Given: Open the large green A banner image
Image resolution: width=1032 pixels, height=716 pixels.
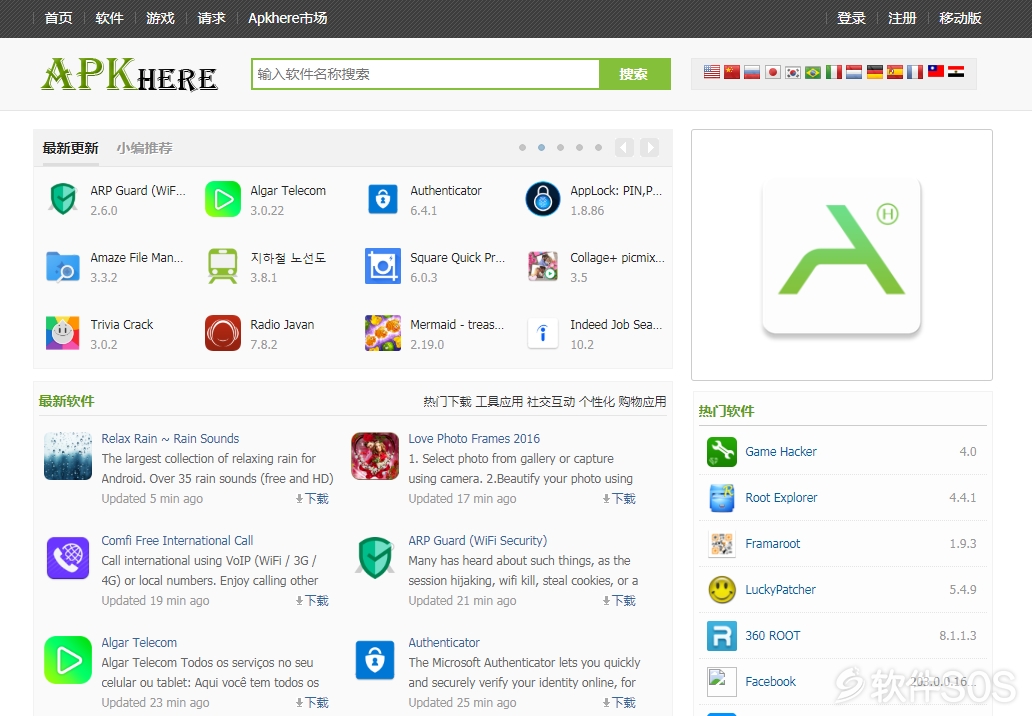Looking at the screenshot, I should pos(842,255).
